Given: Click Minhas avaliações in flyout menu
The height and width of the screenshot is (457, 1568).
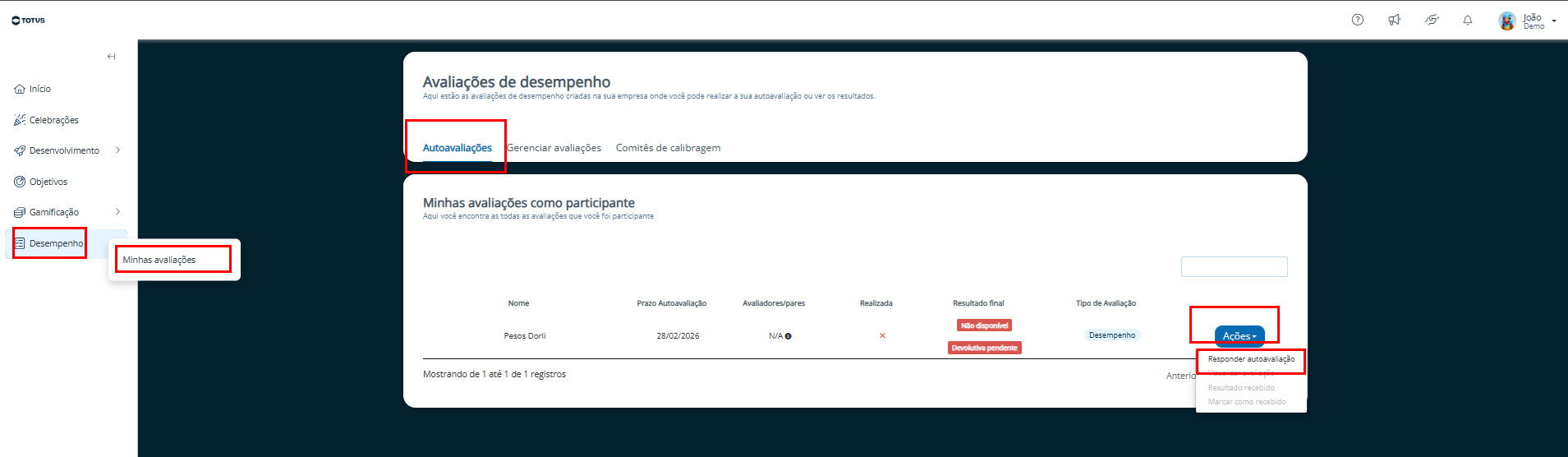Looking at the screenshot, I should [x=159, y=260].
